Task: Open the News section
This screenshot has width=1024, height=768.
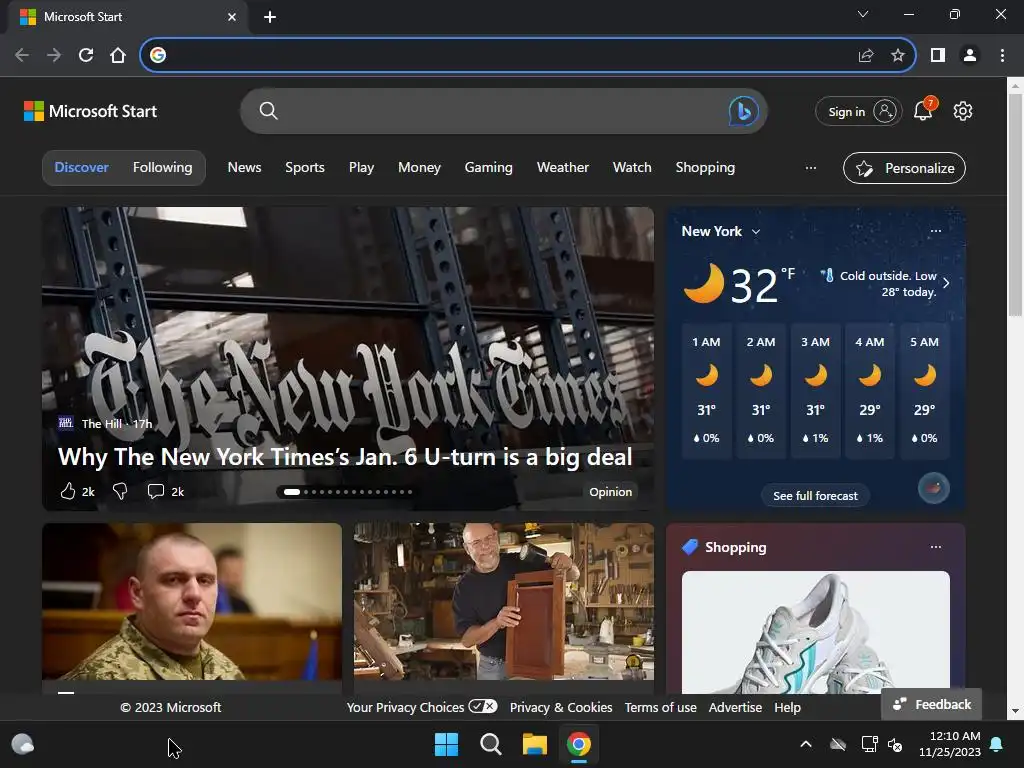Action: pos(244,168)
